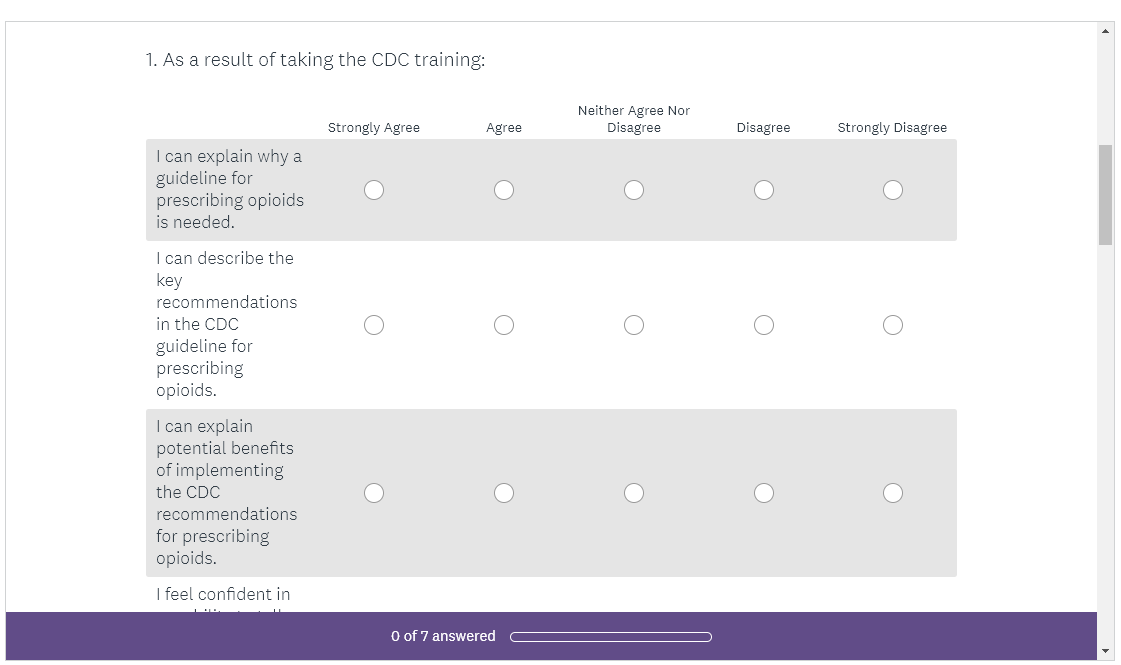This screenshot has height=665, width=1121.
Task: Select Agree for explaining why guideline needed
Action: pos(504,190)
